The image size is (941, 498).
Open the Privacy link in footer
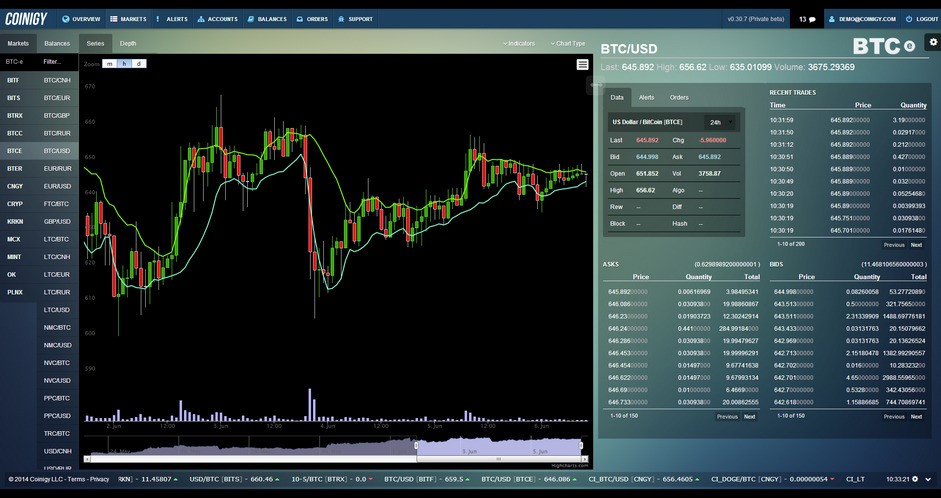pos(100,479)
